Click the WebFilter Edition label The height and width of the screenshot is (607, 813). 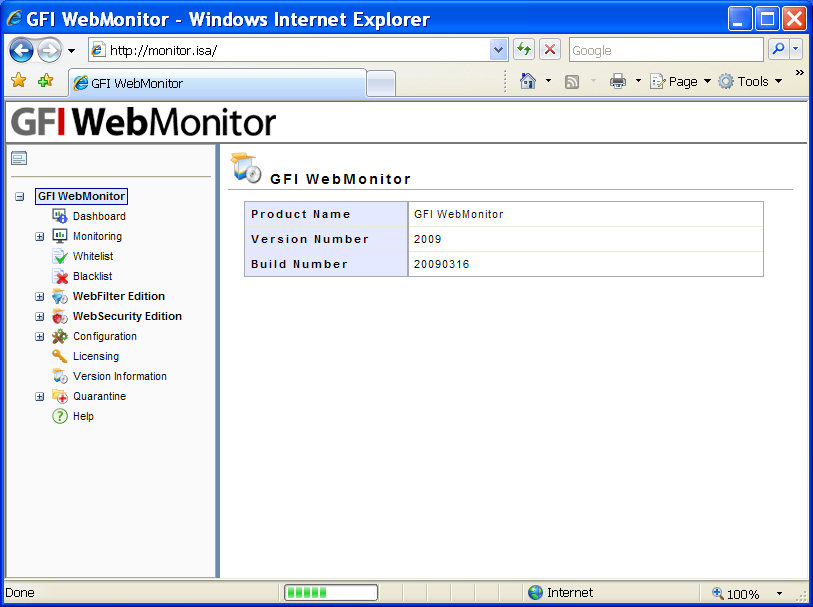(x=119, y=296)
